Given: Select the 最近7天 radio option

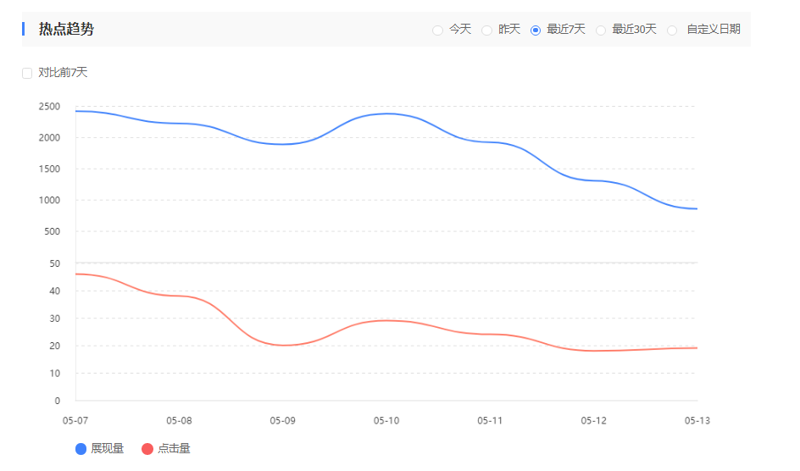Looking at the screenshot, I should [536, 30].
